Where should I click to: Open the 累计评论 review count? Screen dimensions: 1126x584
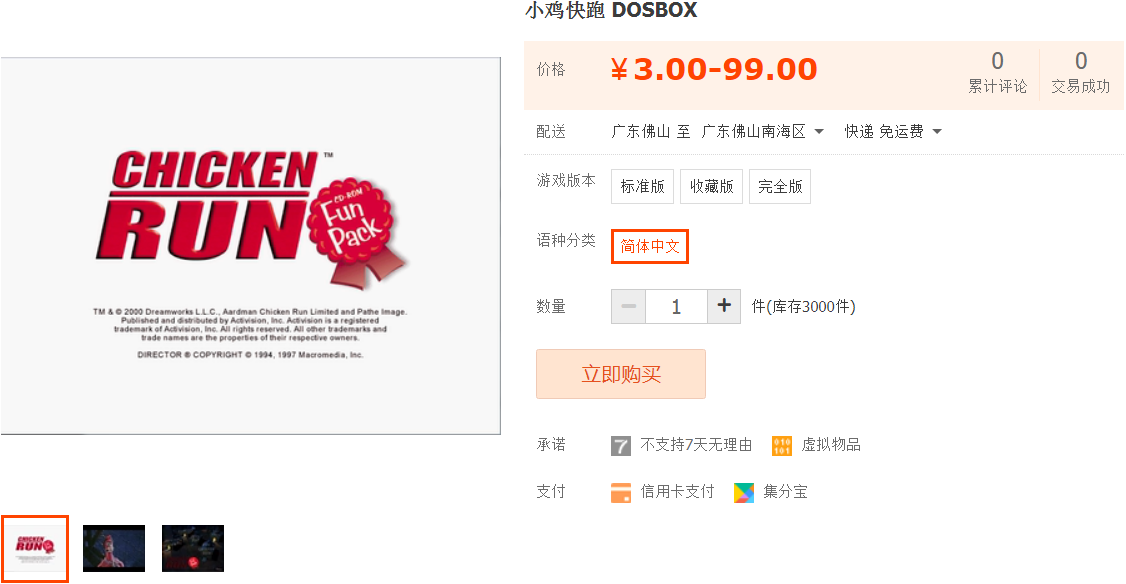click(x=997, y=72)
